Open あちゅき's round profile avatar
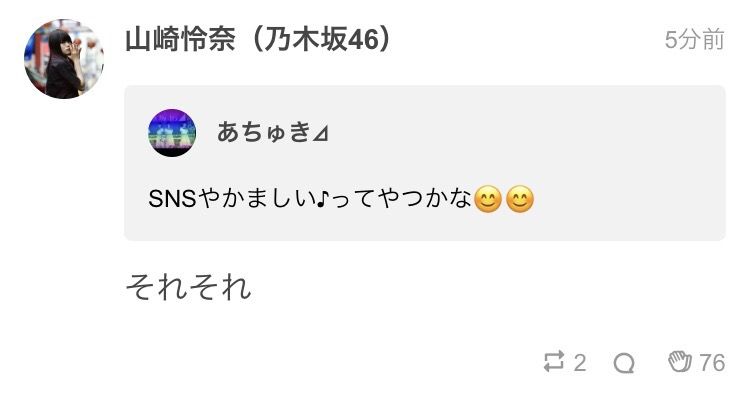 172,133
